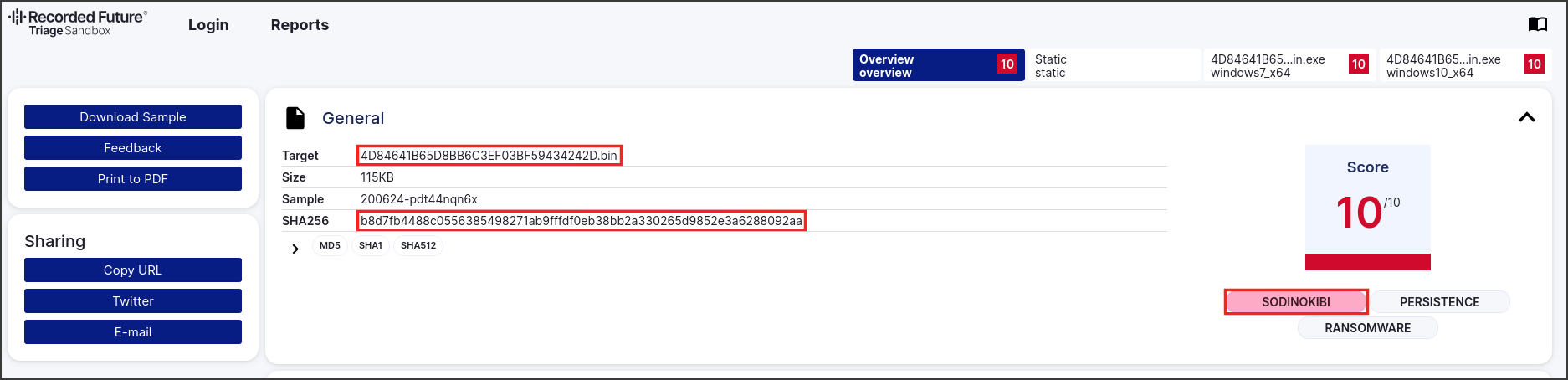
Task: Click the score 10 badge on windows10_x64 tab
Action: [1535, 64]
